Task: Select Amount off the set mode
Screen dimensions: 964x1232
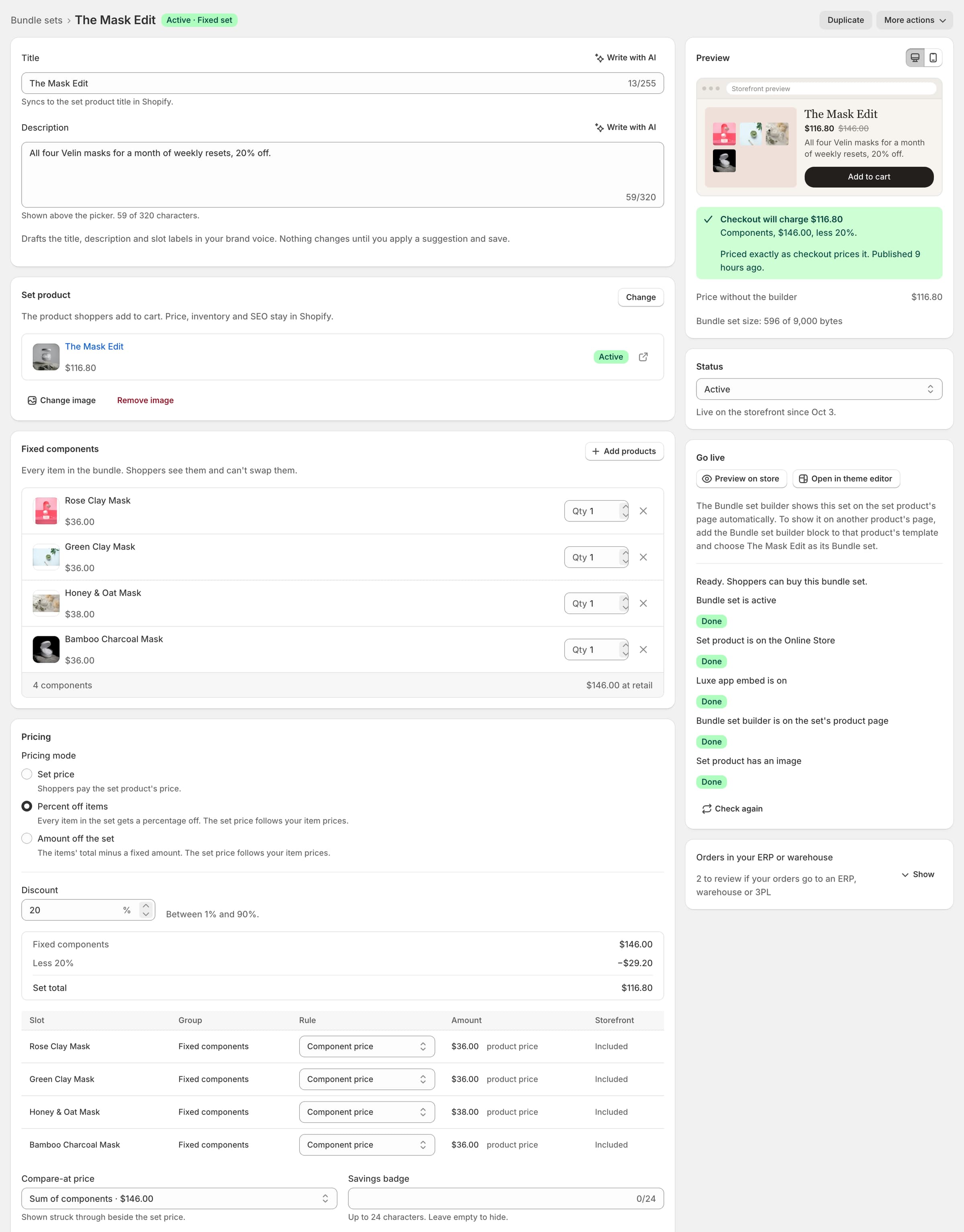Action: point(27,838)
